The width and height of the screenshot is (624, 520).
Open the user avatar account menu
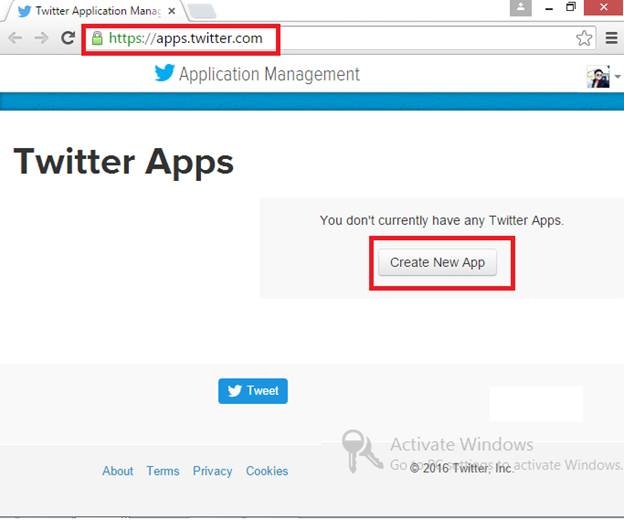click(x=598, y=76)
